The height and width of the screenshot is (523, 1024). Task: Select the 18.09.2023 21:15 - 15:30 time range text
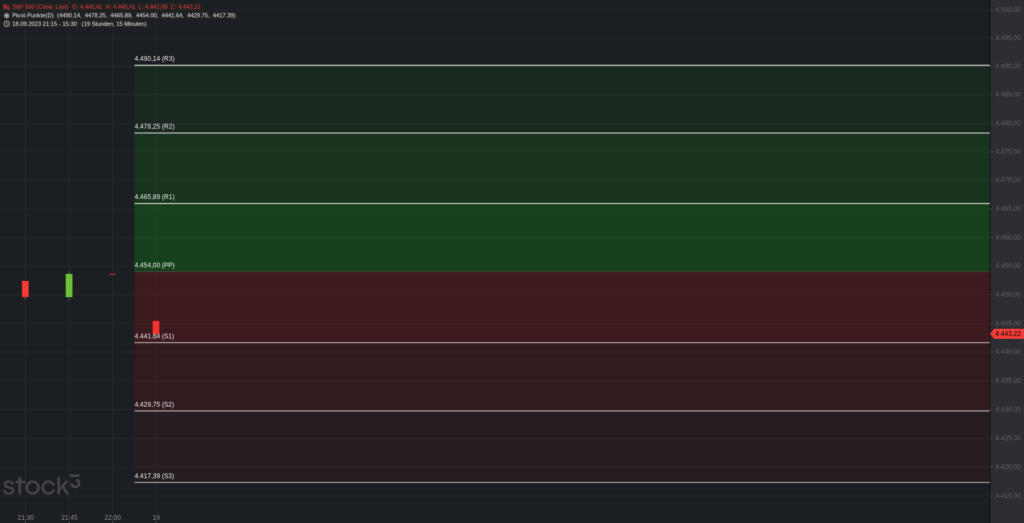[x=44, y=24]
